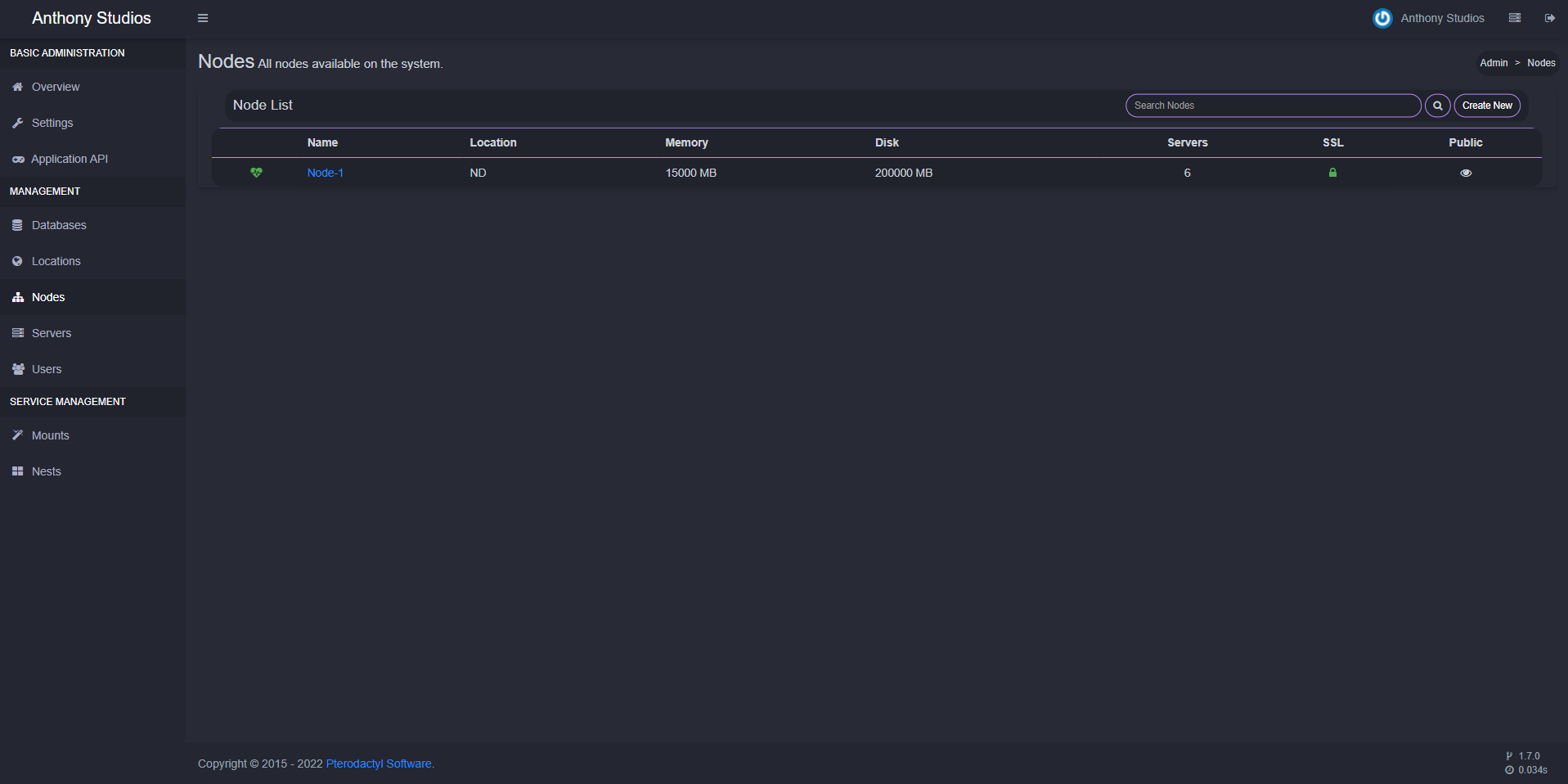Click the SSL column header
The width and height of the screenshot is (1568, 784).
[1332, 142]
